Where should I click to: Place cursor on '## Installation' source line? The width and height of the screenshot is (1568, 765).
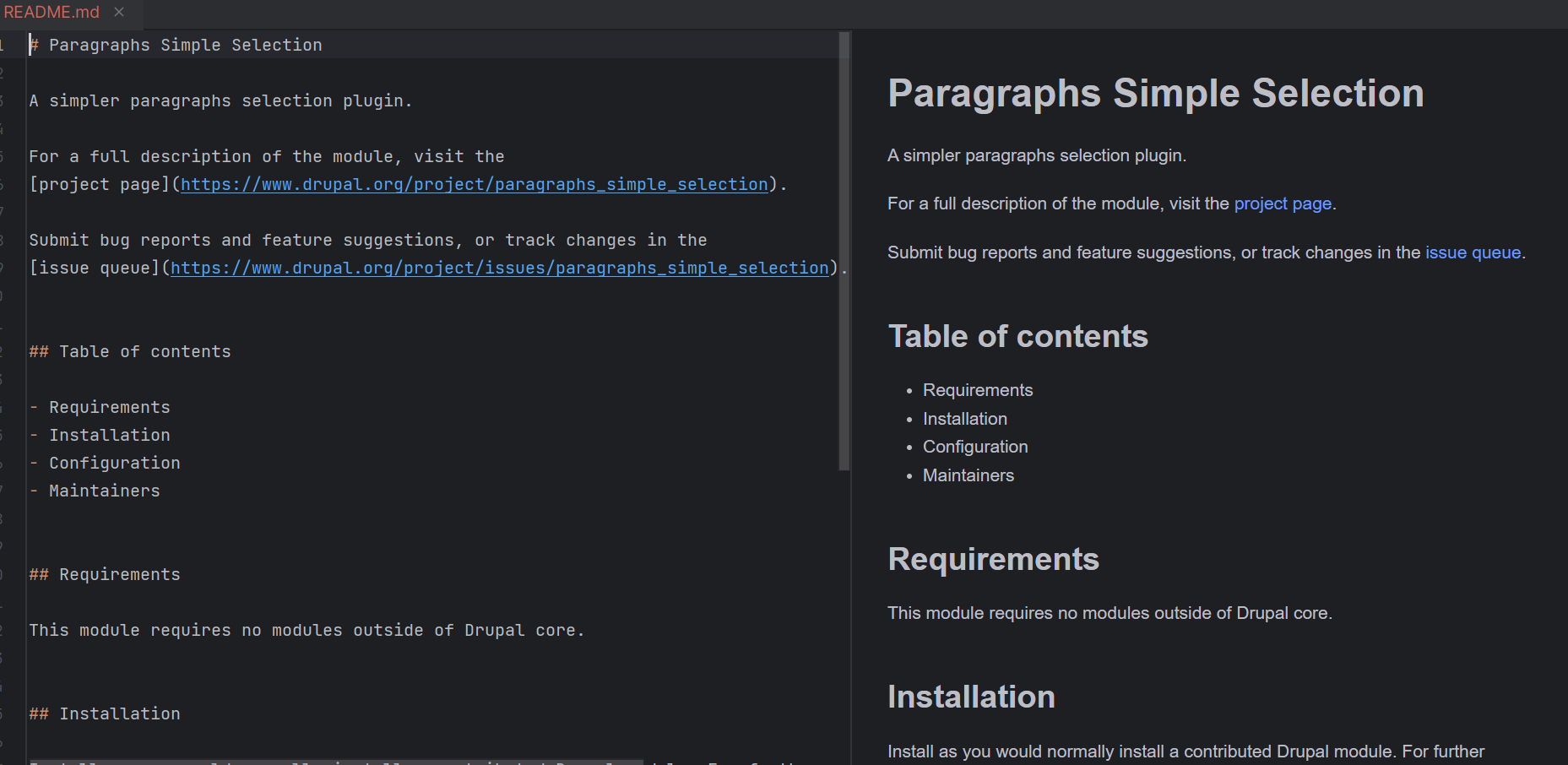[105, 713]
